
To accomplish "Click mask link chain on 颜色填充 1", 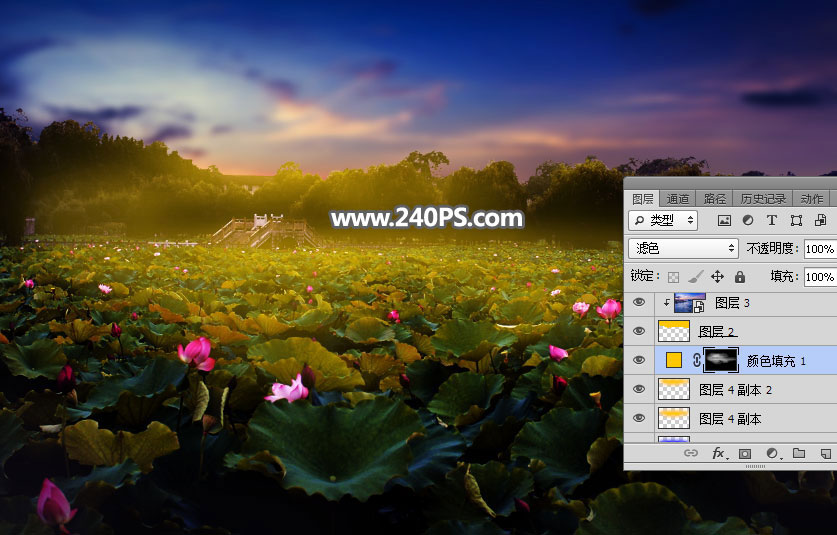I will tap(696, 360).
